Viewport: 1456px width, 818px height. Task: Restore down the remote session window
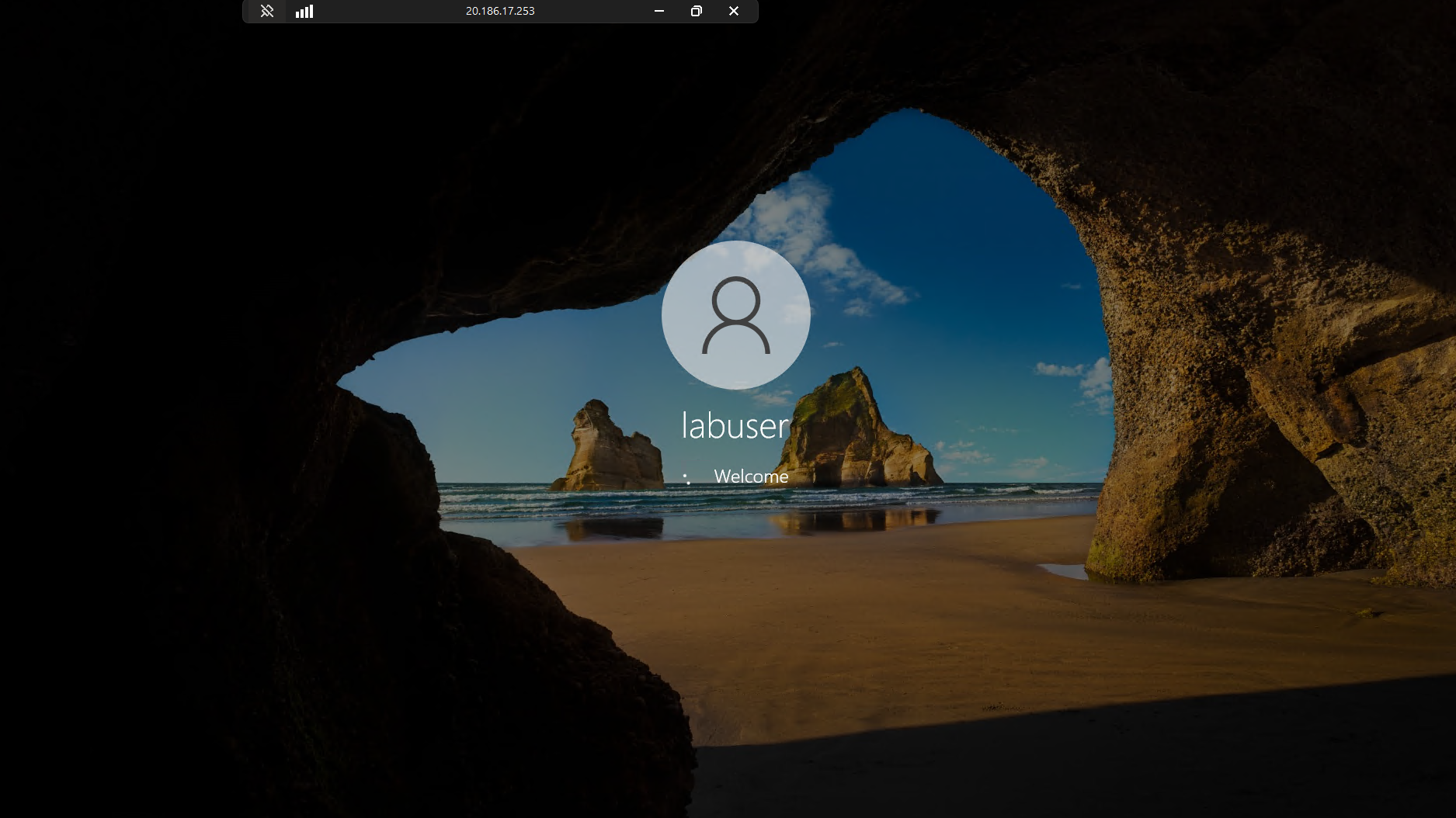(x=697, y=11)
